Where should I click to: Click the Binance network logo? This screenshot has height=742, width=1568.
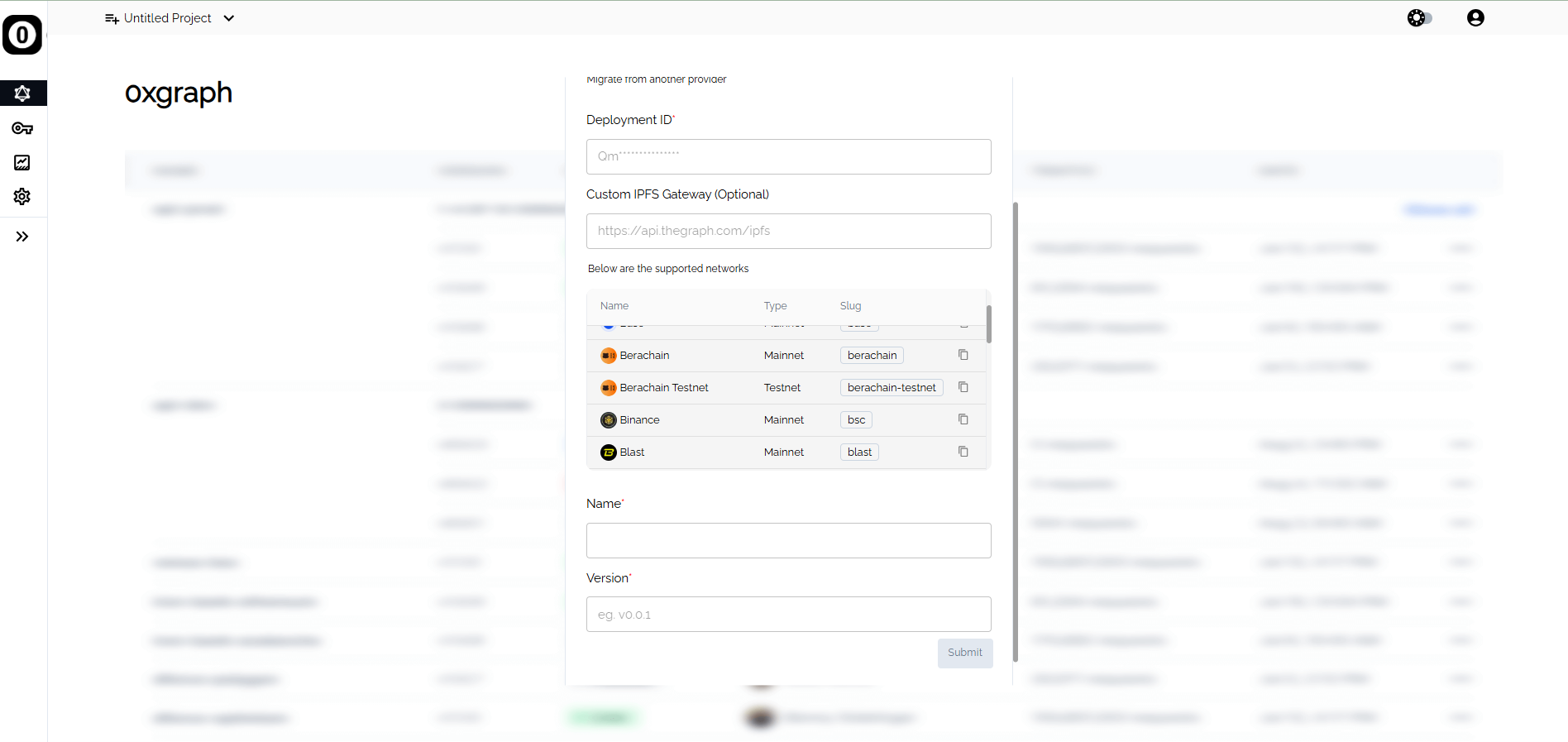tap(609, 420)
